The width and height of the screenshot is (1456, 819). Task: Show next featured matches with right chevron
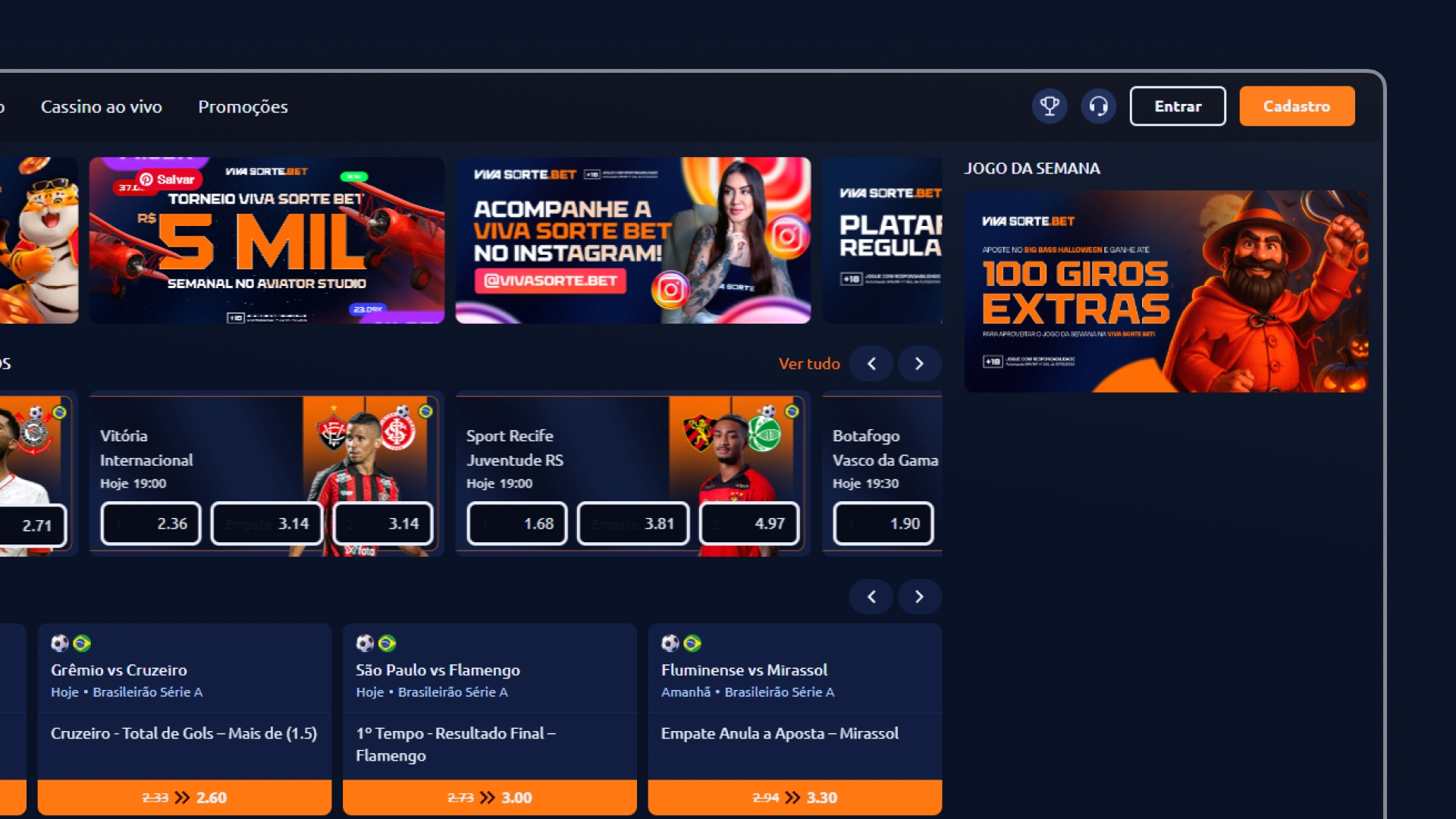(919, 364)
